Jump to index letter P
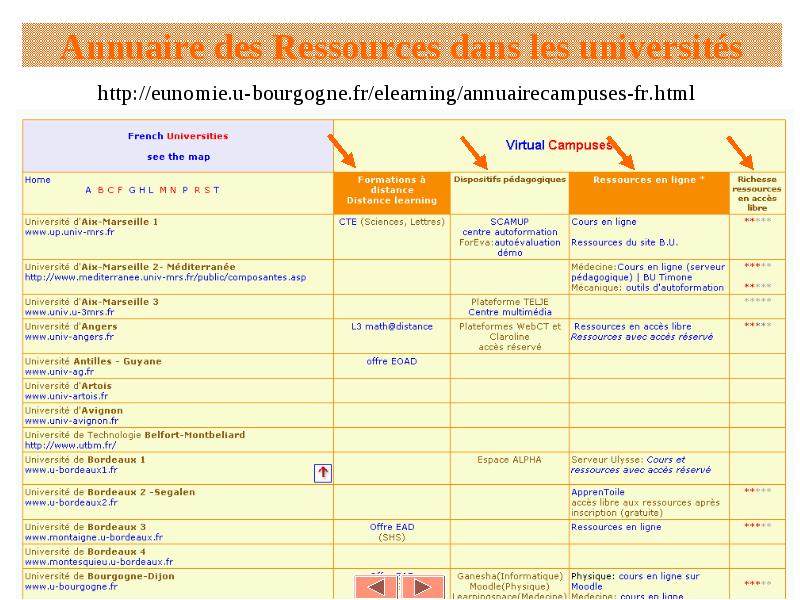Viewport: 800px width, 600px height. point(185,190)
